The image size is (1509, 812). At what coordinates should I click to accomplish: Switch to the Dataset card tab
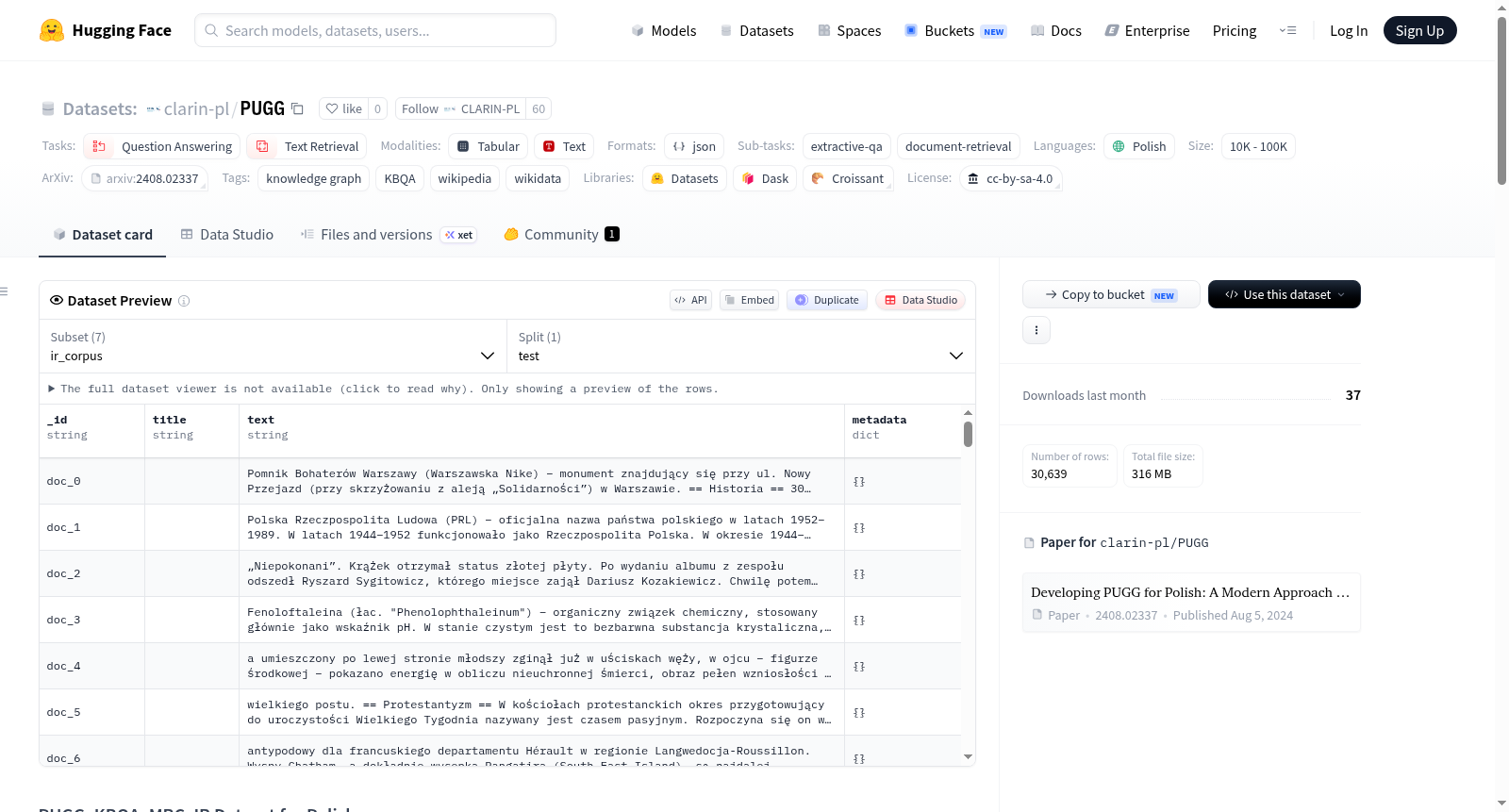[x=102, y=235]
